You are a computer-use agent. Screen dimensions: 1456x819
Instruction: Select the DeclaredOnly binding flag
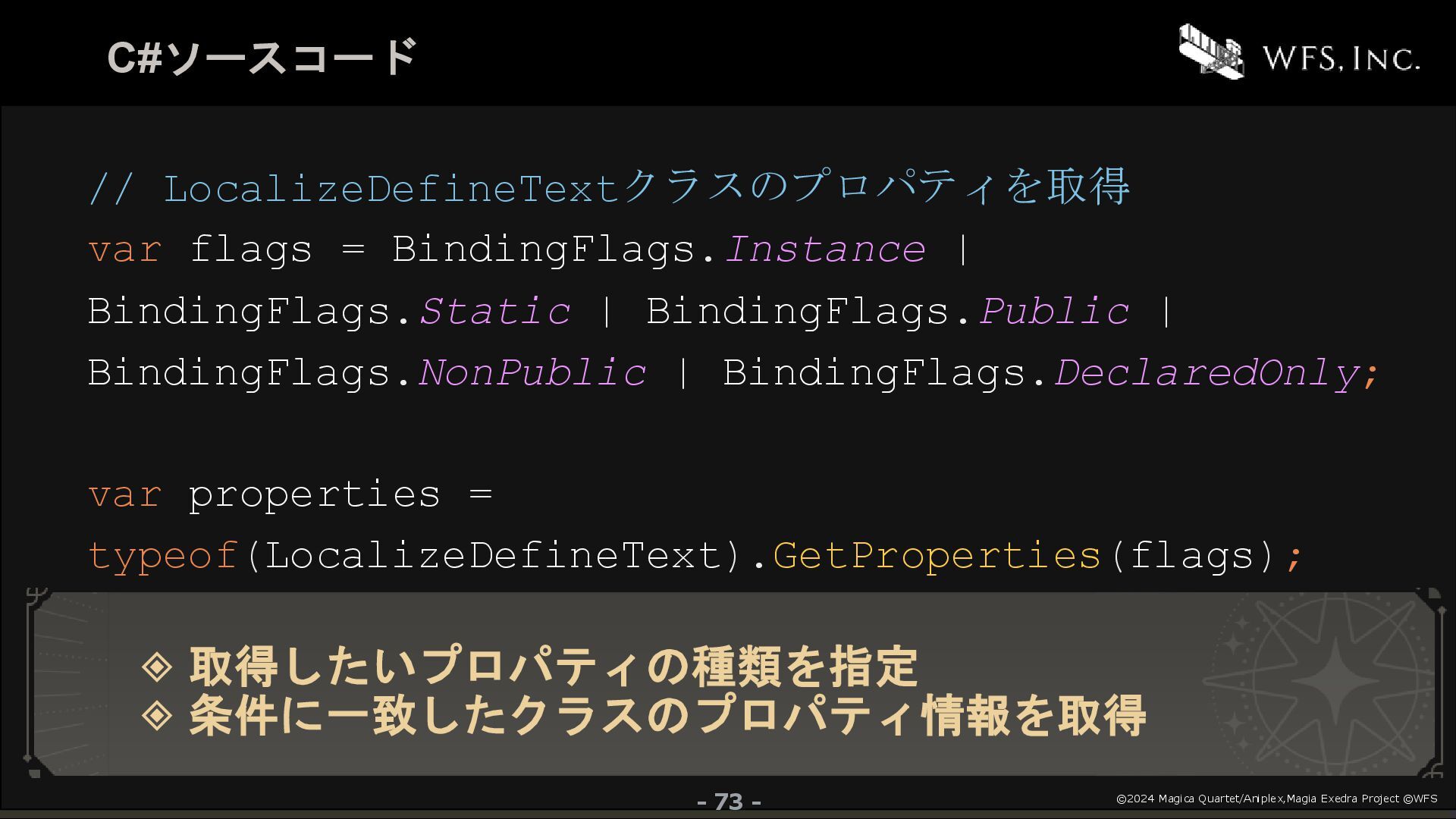pyautogui.click(x=1207, y=372)
